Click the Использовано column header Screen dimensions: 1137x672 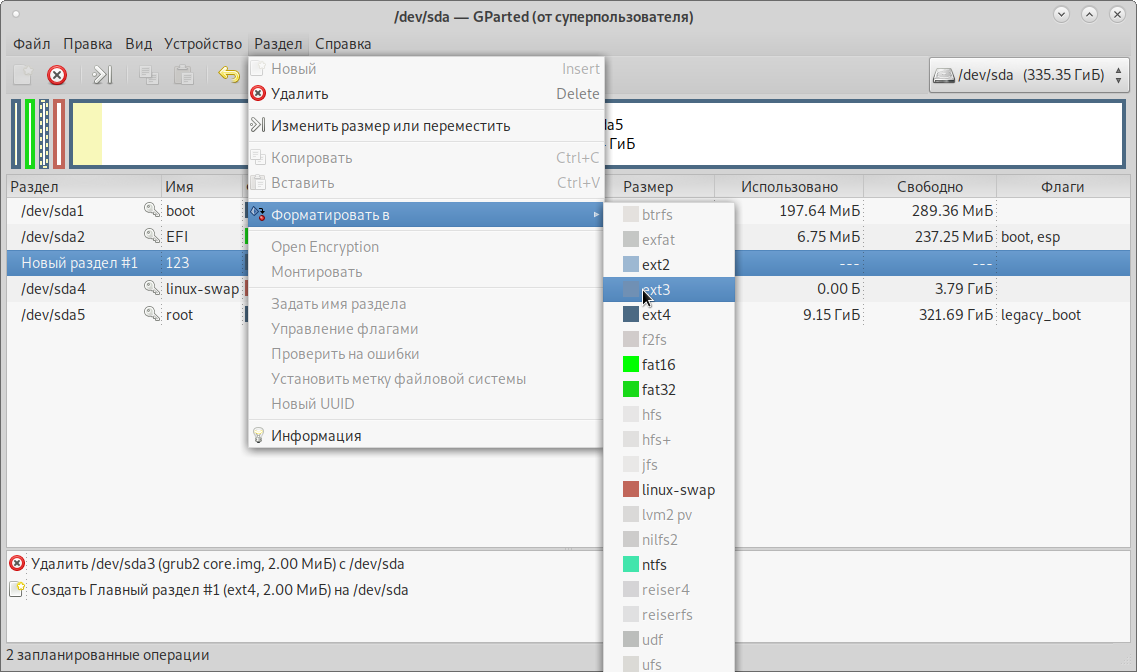point(789,186)
